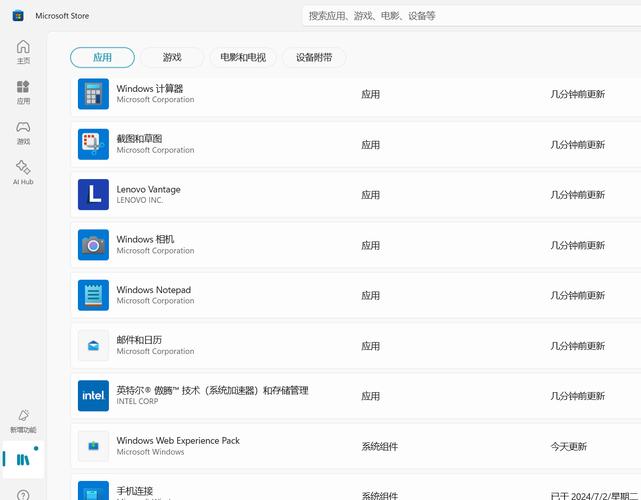Click 几分钟前更新 status for Lenovo Vantage
The height and width of the screenshot is (500, 641).
[x=577, y=195]
